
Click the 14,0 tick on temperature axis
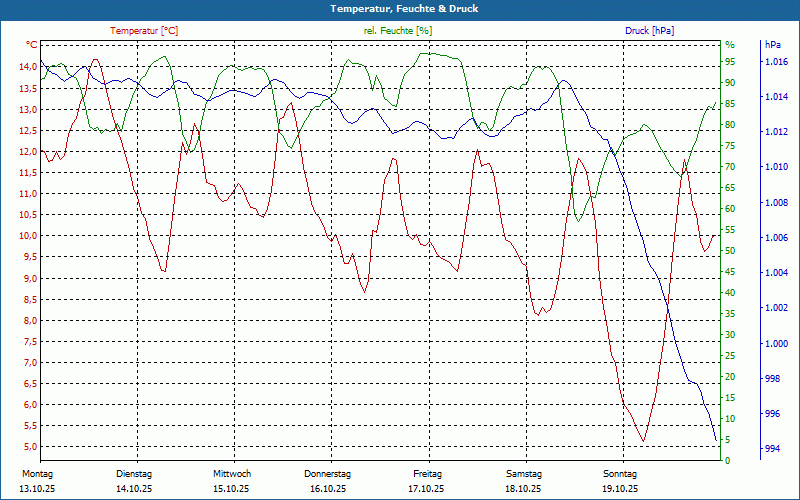[x=28, y=67]
